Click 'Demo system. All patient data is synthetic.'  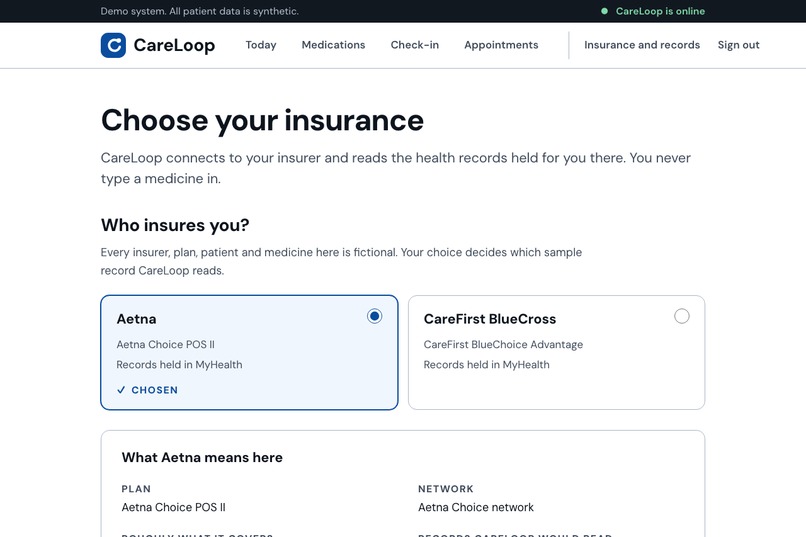199,11
